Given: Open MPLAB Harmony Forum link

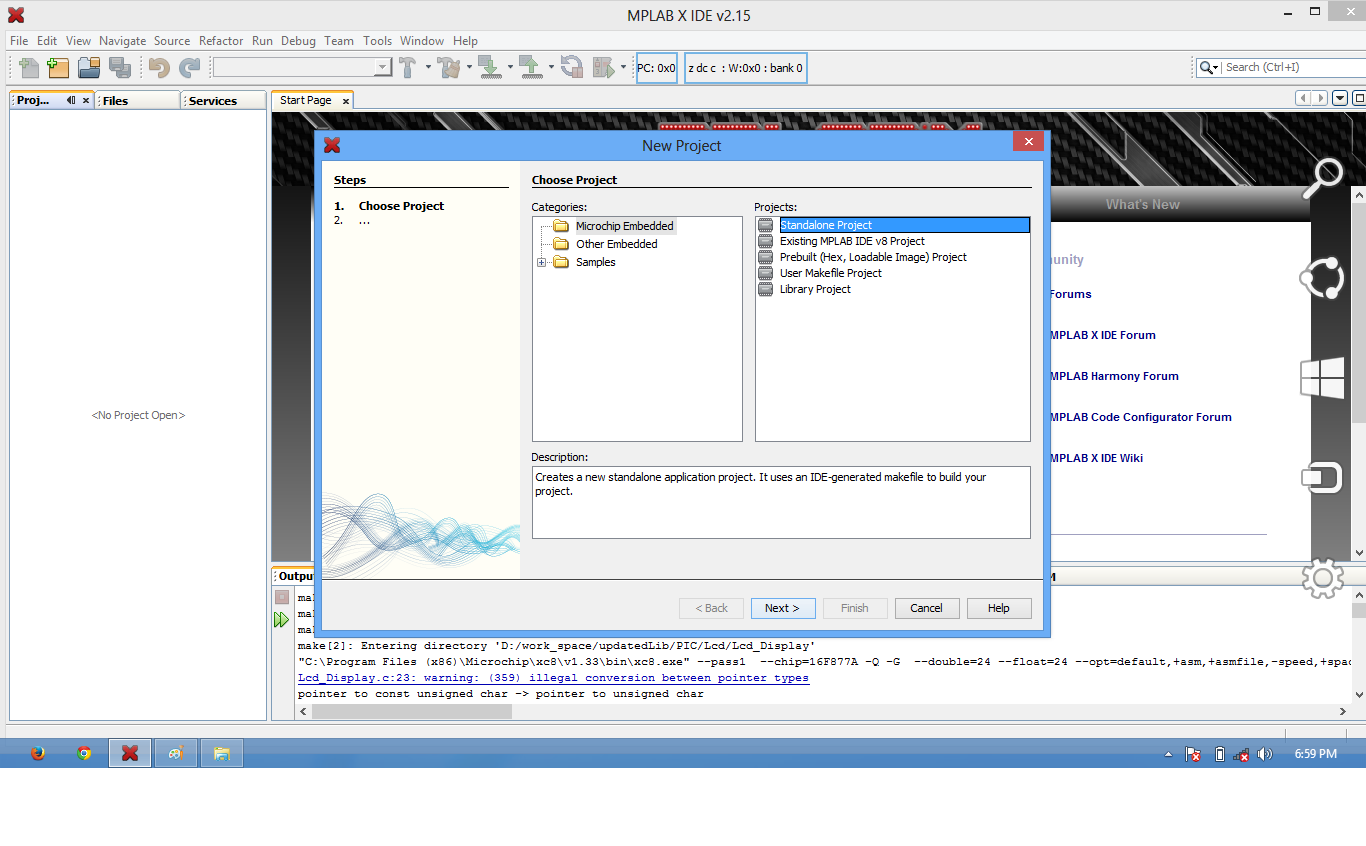Looking at the screenshot, I should pos(1114,376).
